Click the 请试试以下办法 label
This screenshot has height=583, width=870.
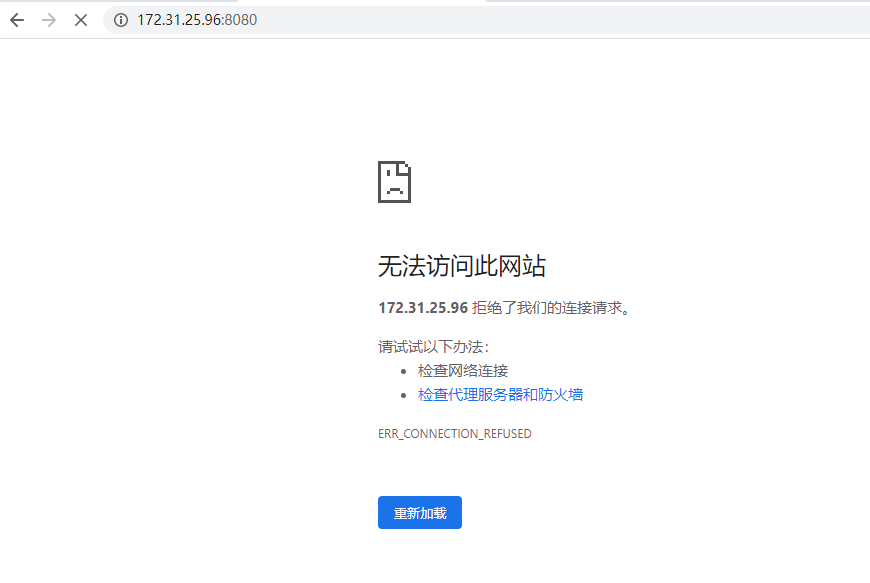[434, 347]
